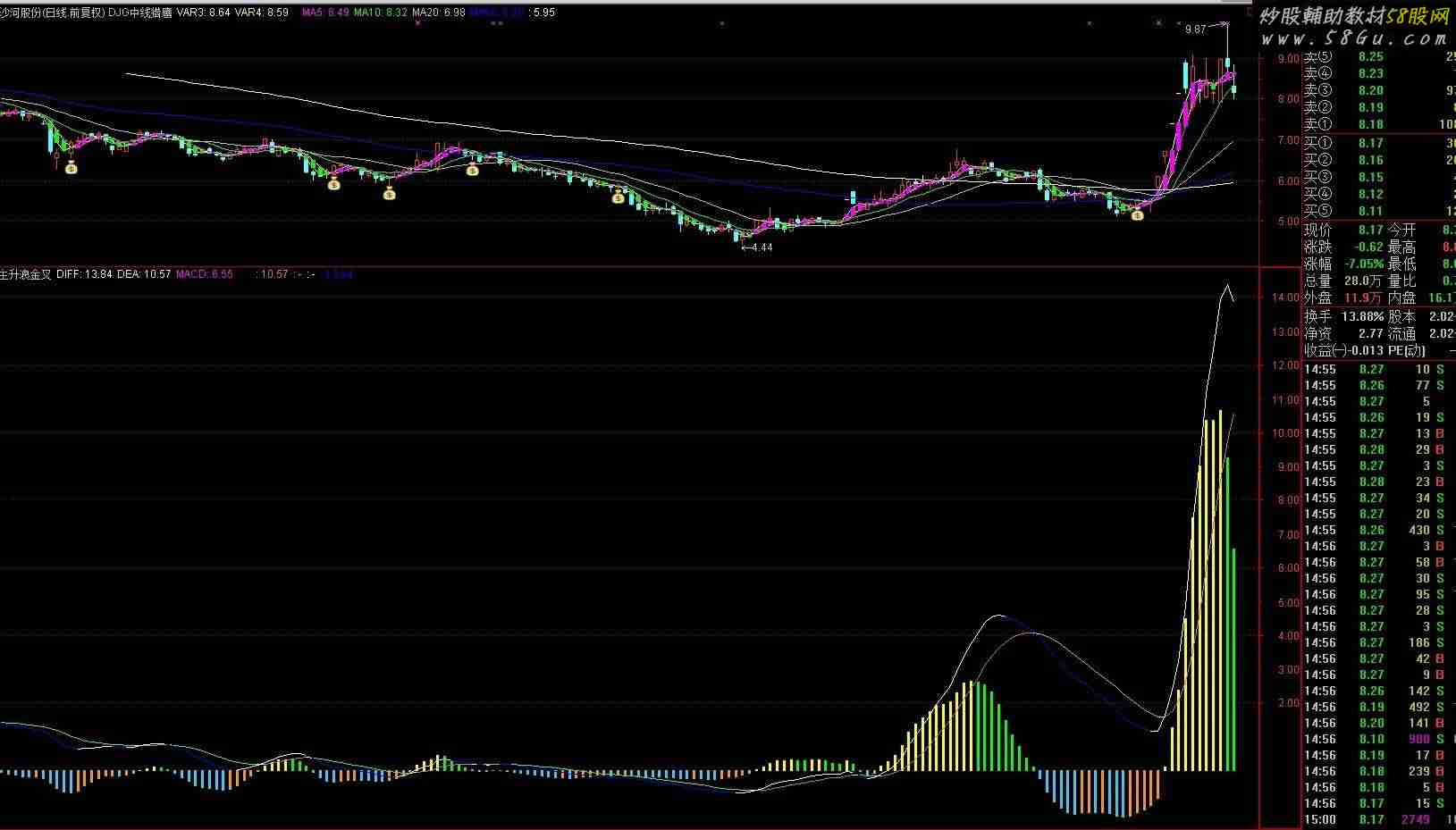Screen dimensions: 1456x830
Task: Click the 换手 turnover rate 13.88%
Action: coord(1362,316)
